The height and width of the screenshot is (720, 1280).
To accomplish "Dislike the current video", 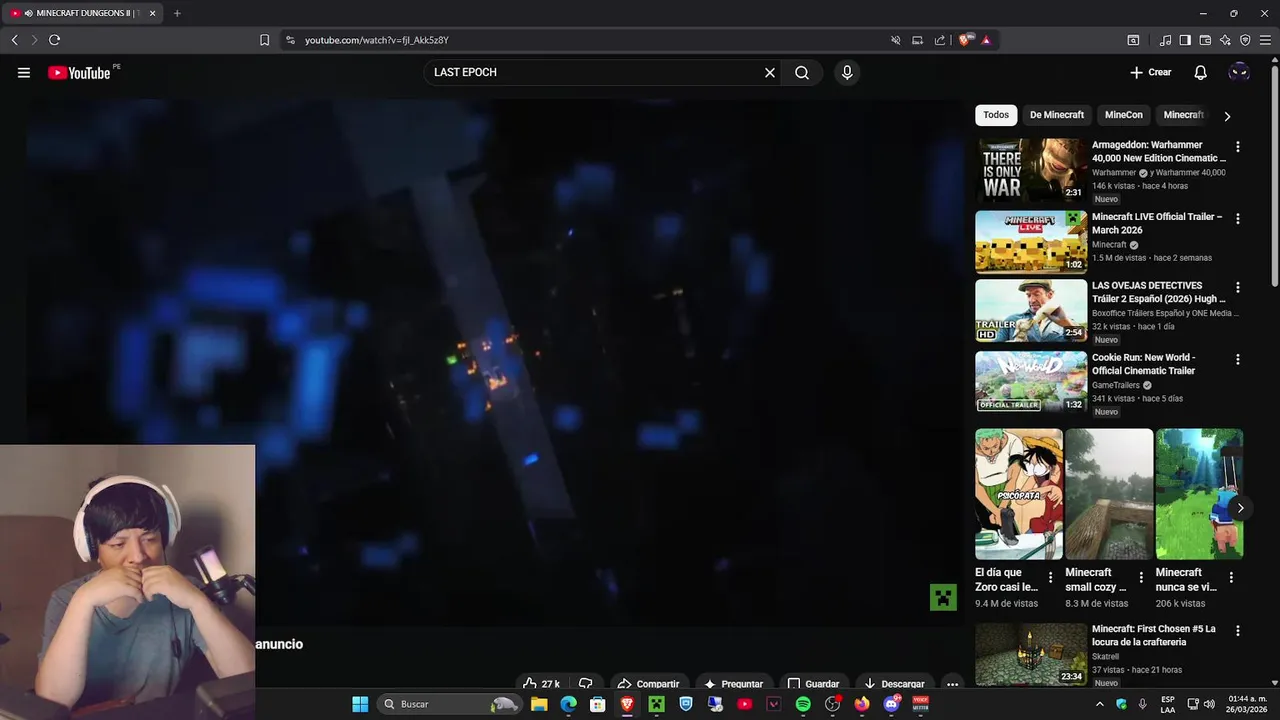I will tap(586, 684).
